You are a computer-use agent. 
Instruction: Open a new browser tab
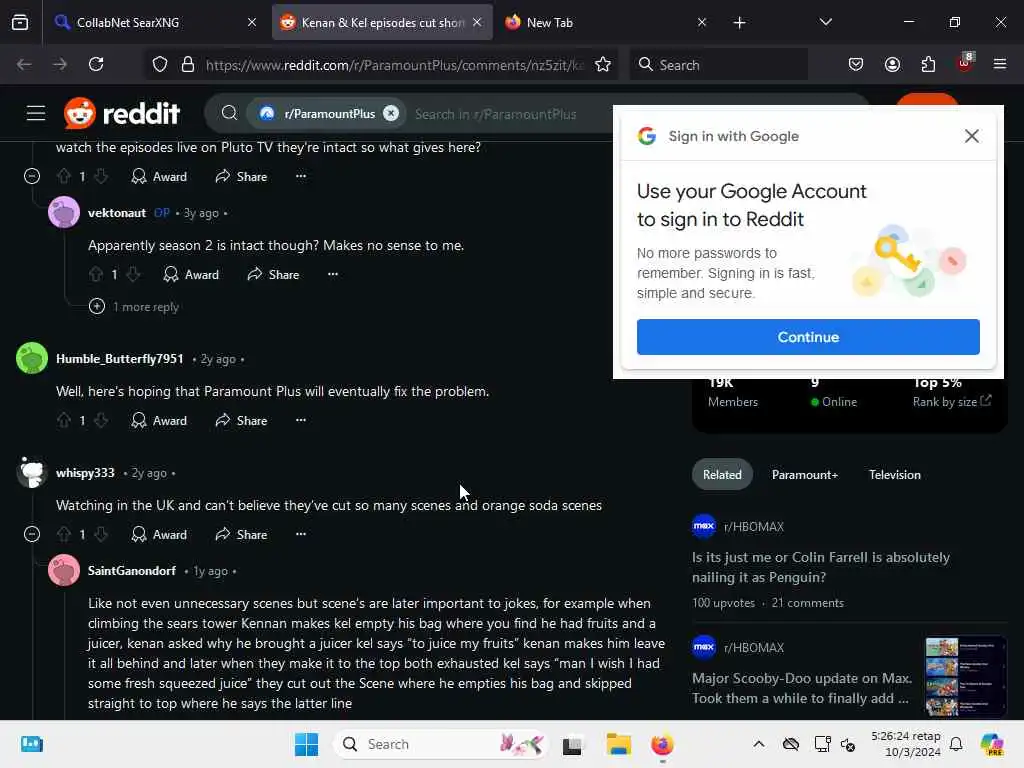coord(739,23)
